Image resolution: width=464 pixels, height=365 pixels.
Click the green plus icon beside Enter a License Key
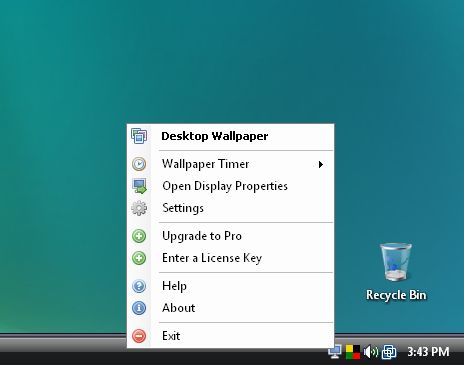(x=139, y=258)
